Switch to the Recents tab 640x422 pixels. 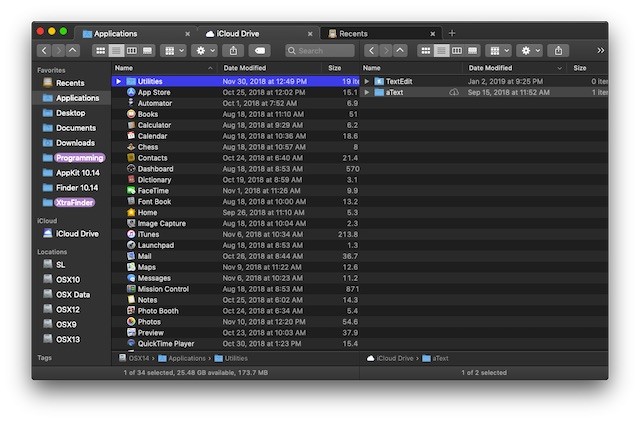click(380, 33)
